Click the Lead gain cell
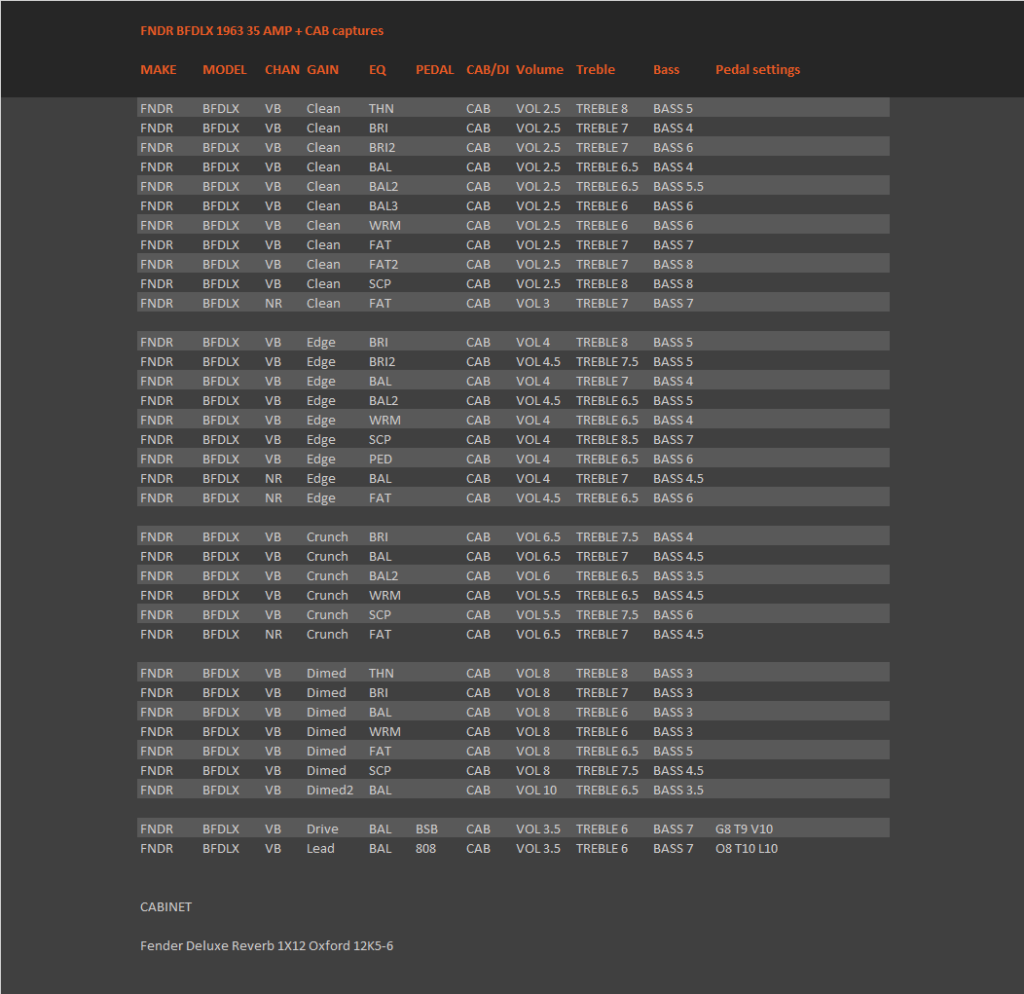 click(x=320, y=848)
